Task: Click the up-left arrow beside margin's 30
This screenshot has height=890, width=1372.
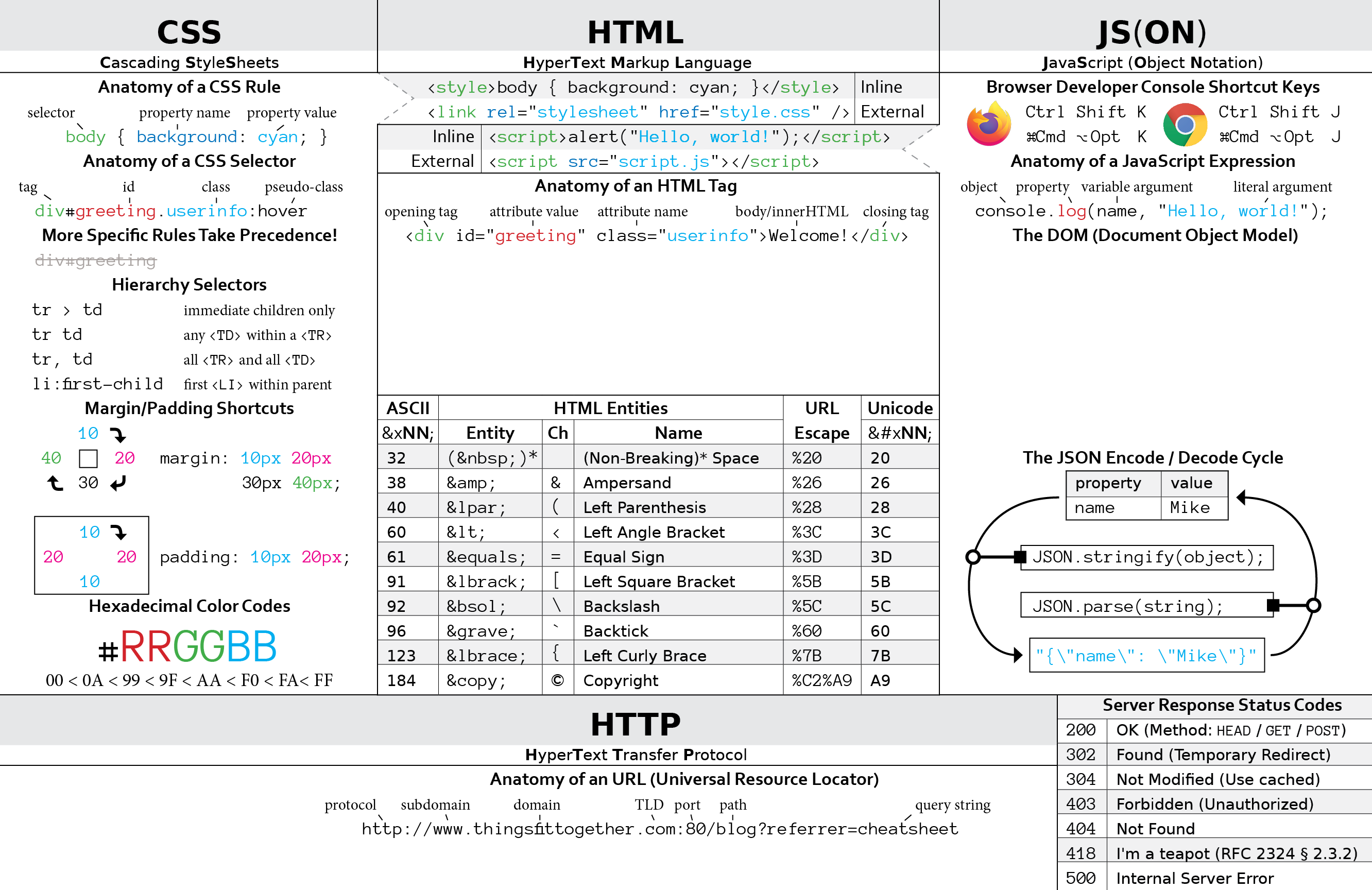Action: (55, 483)
